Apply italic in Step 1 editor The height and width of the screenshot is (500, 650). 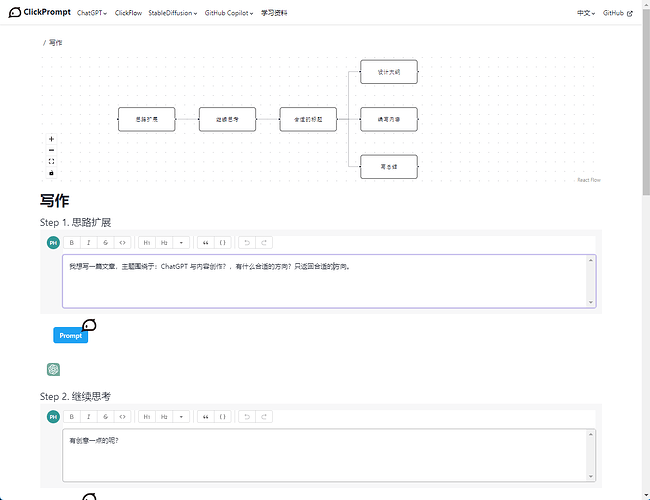(x=88, y=242)
